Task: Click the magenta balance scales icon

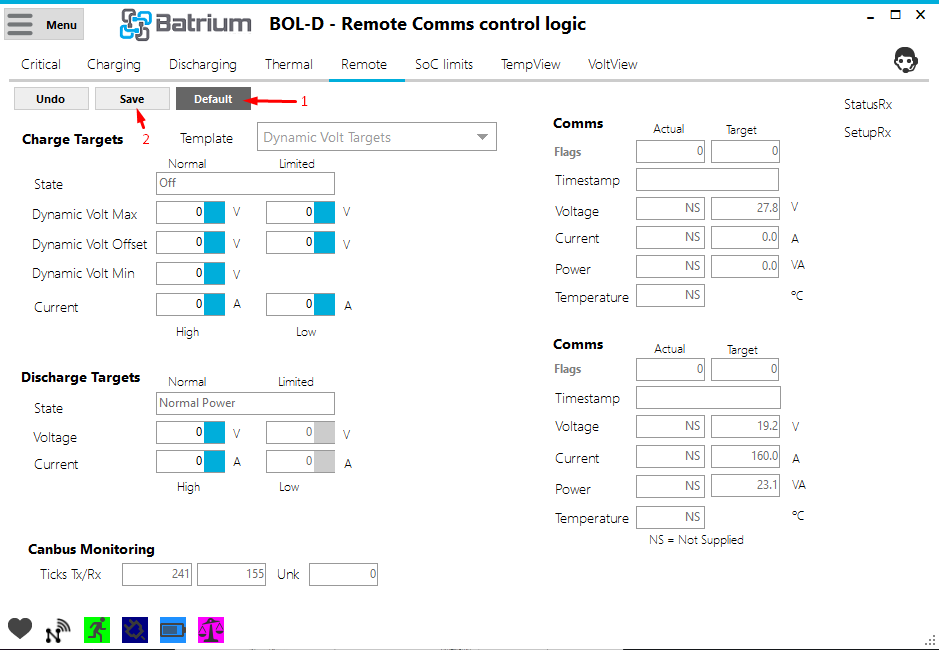Action: tap(211, 629)
